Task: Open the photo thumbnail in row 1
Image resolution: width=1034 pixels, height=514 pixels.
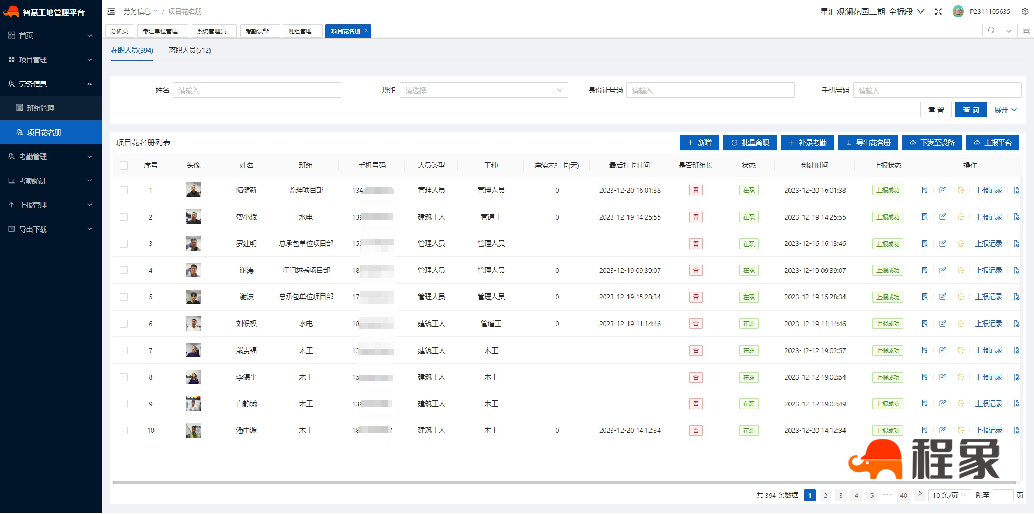Action: pos(193,190)
